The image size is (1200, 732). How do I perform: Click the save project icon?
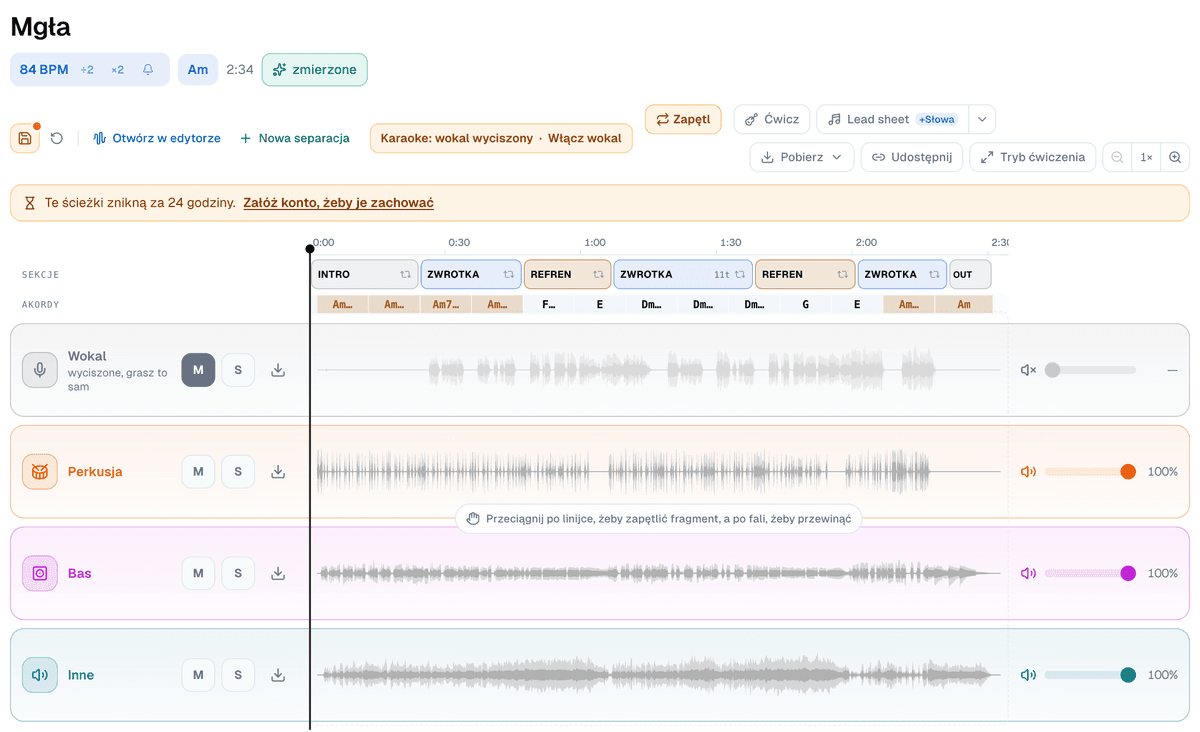point(25,138)
